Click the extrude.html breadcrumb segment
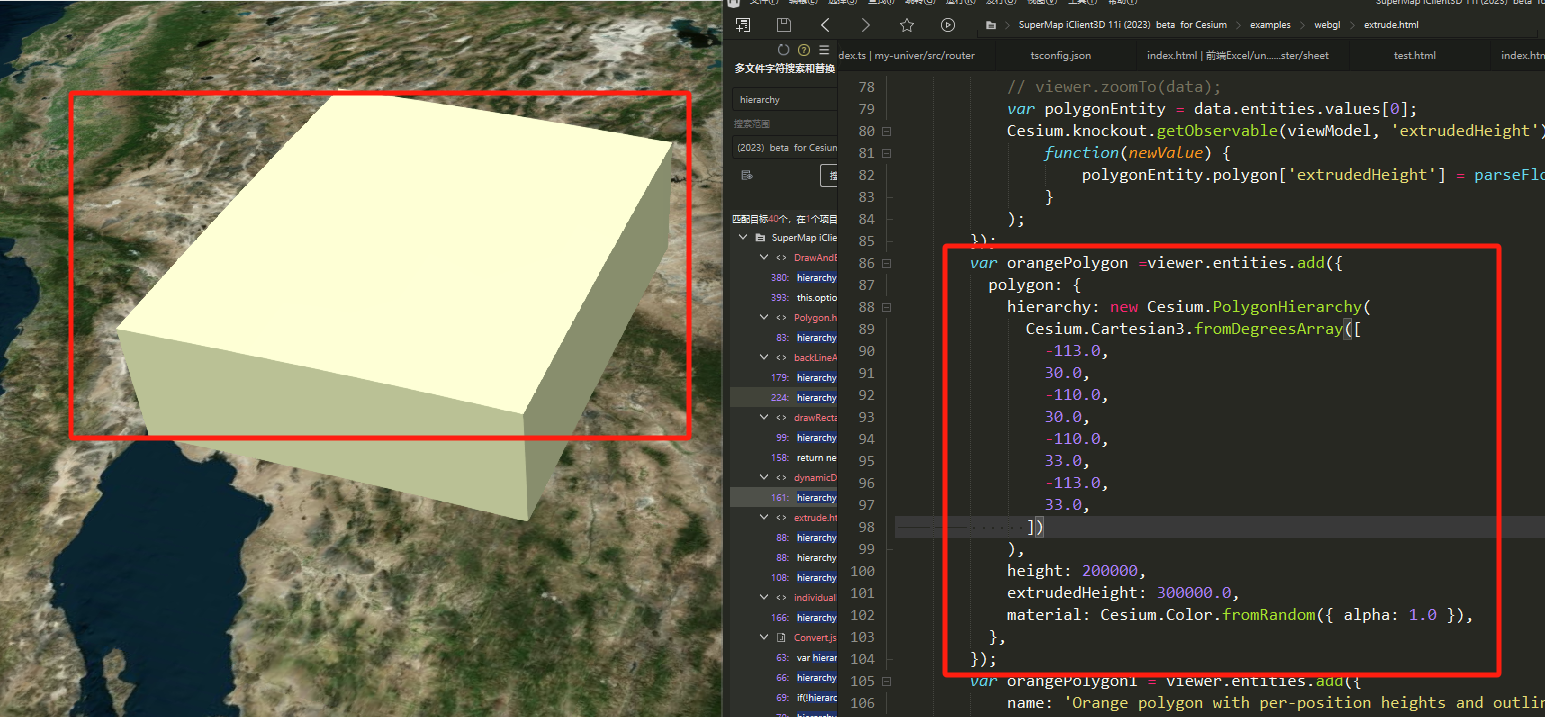This screenshot has width=1545, height=717. coord(1391,25)
